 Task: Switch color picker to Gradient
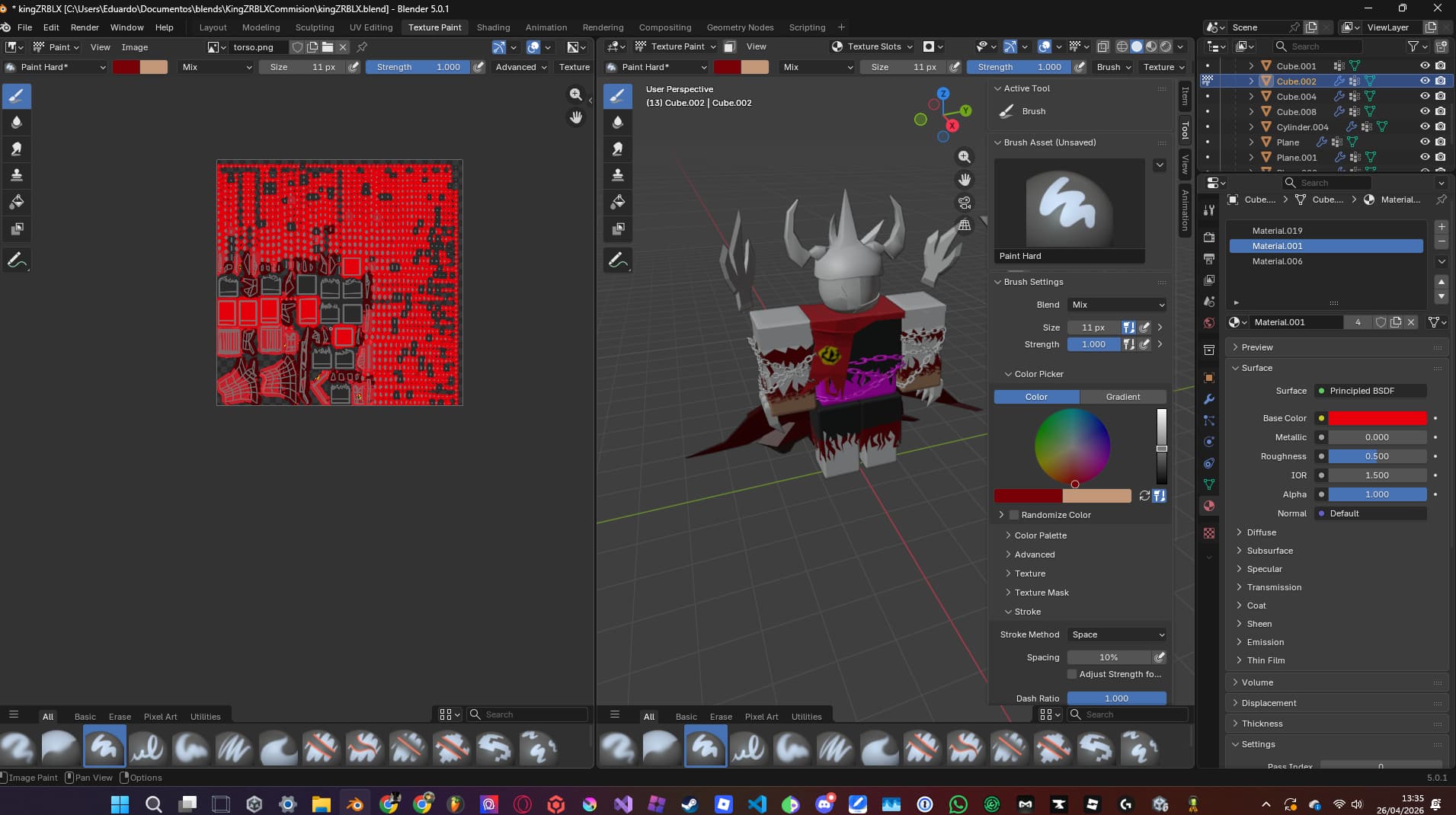click(x=1123, y=397)
